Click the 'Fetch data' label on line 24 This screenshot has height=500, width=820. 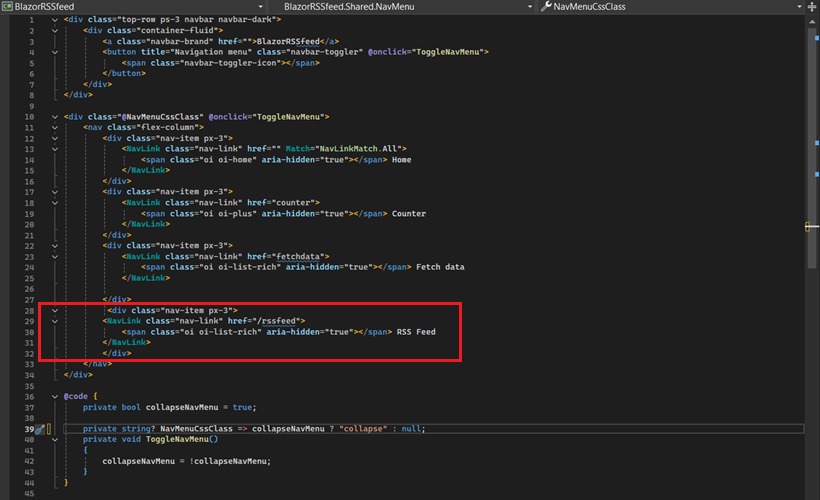(440, 267)
